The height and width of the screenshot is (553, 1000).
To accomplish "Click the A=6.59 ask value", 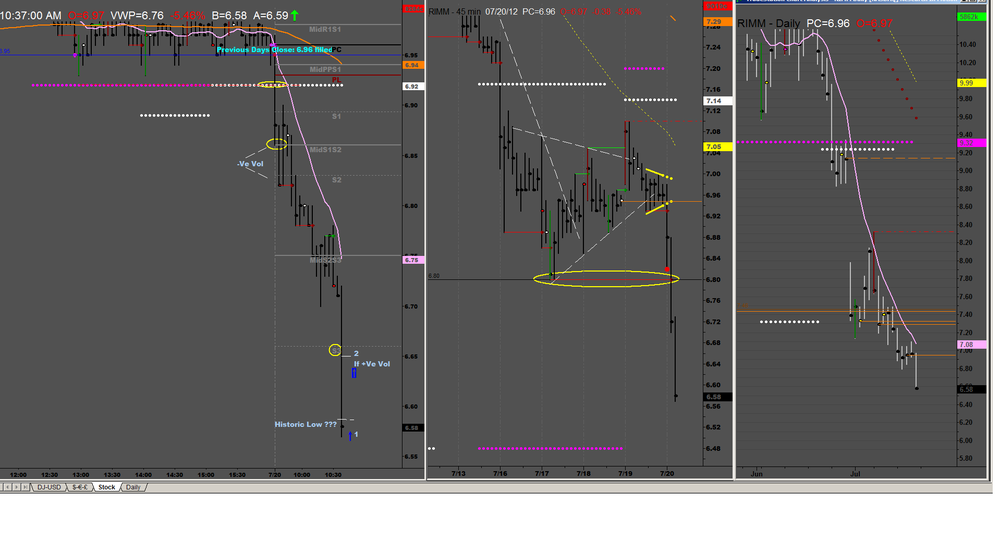I will [270, 15].
